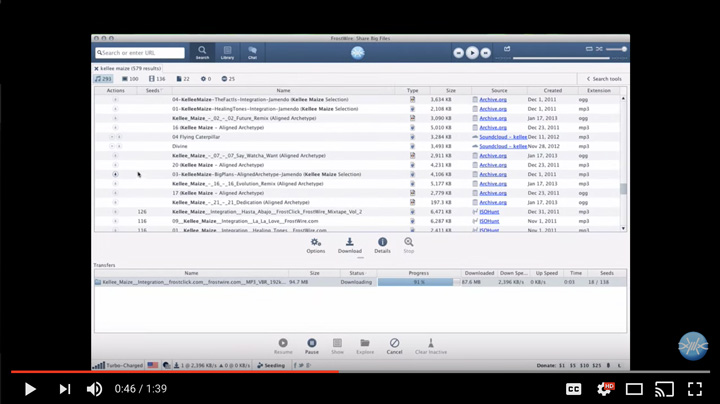
Task: Adjust the FrostWire volume slider
Action: 616,49
